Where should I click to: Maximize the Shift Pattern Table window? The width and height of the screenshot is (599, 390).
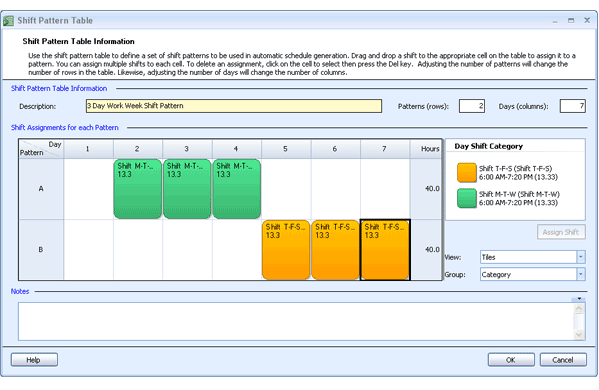pyautogui.click(x=571, y=21)
